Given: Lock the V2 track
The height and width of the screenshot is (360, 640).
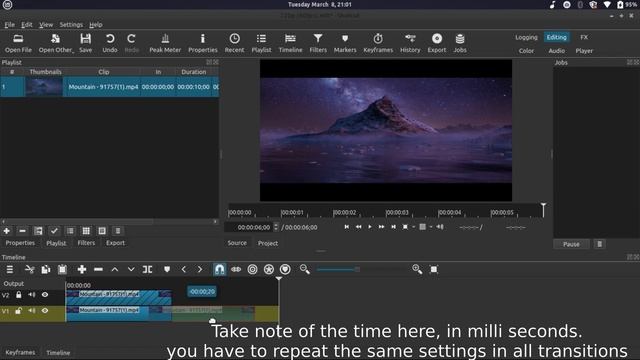Looking at the screenshot, I should pos(19,295).
